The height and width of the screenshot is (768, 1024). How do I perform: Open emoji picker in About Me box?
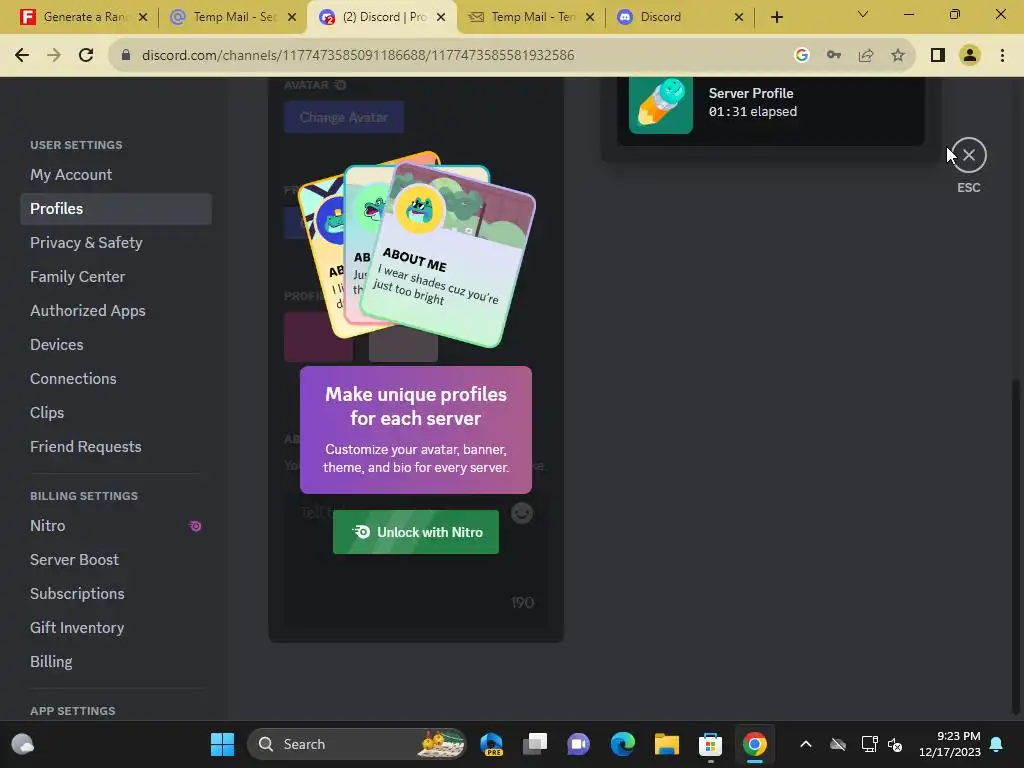tap(521, 513)
